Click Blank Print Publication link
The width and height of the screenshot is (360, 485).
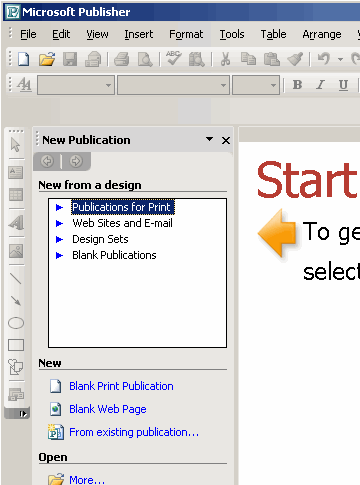click(x=121, y=386)
